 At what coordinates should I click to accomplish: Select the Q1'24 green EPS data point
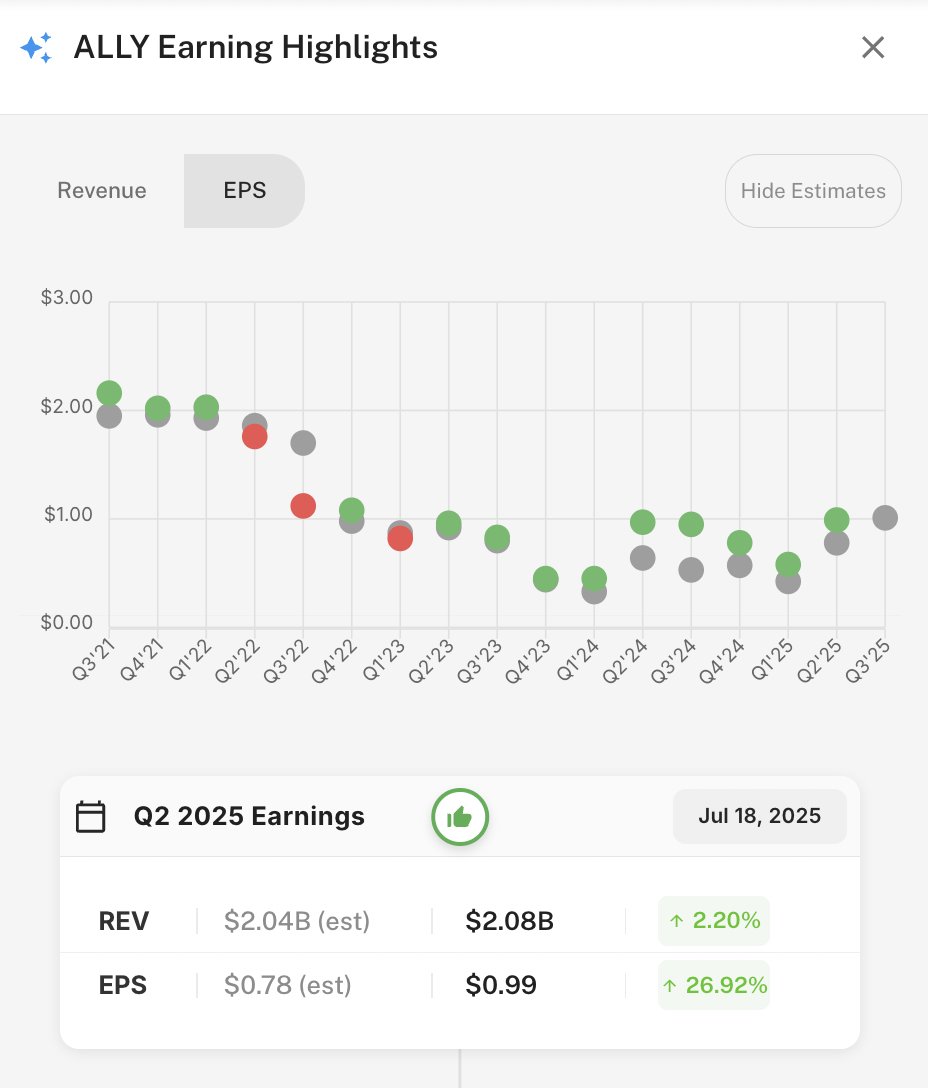point(594,578)
